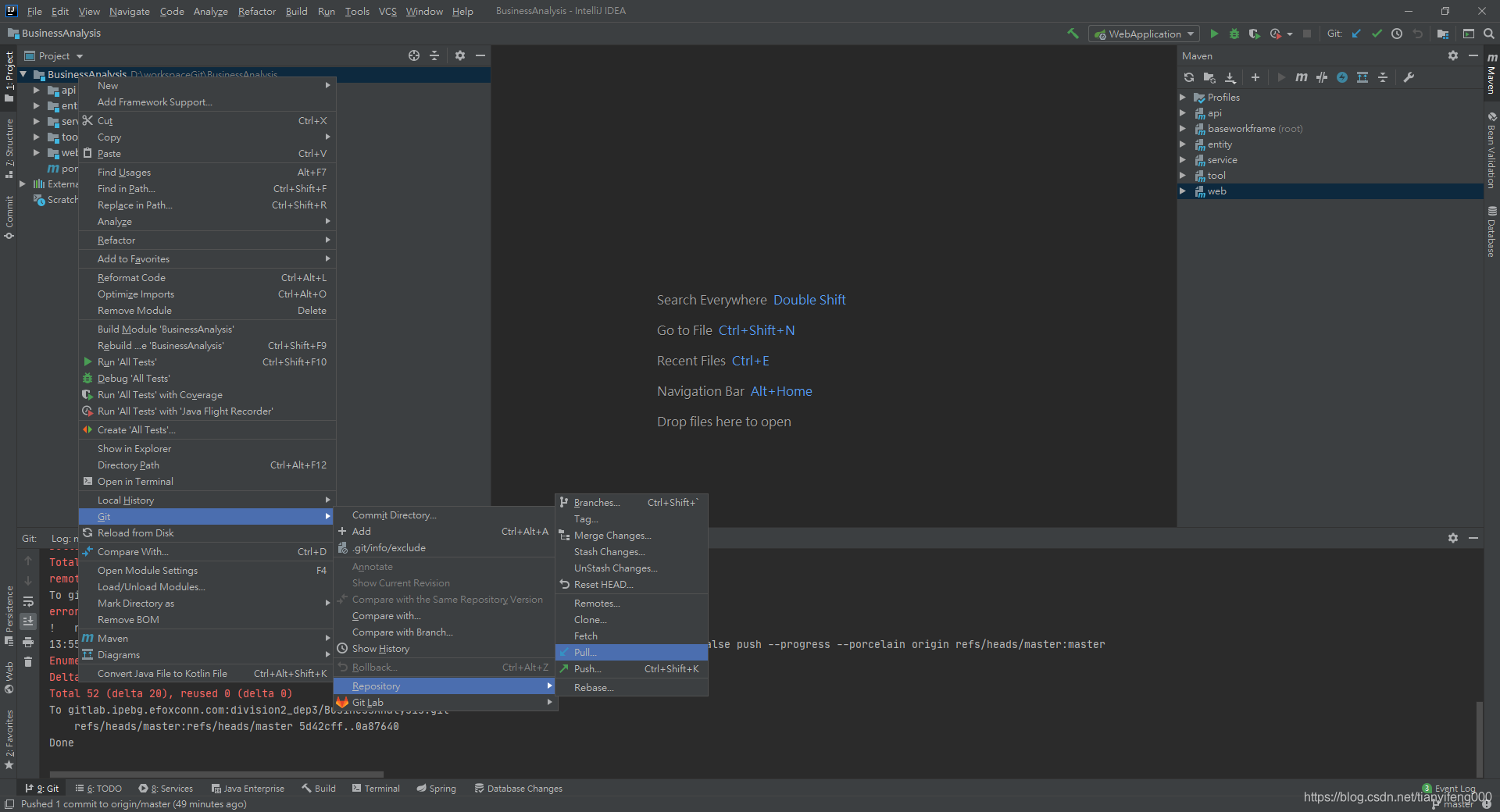Open Maven Settings wrench icon

(x=1409, y=77)
